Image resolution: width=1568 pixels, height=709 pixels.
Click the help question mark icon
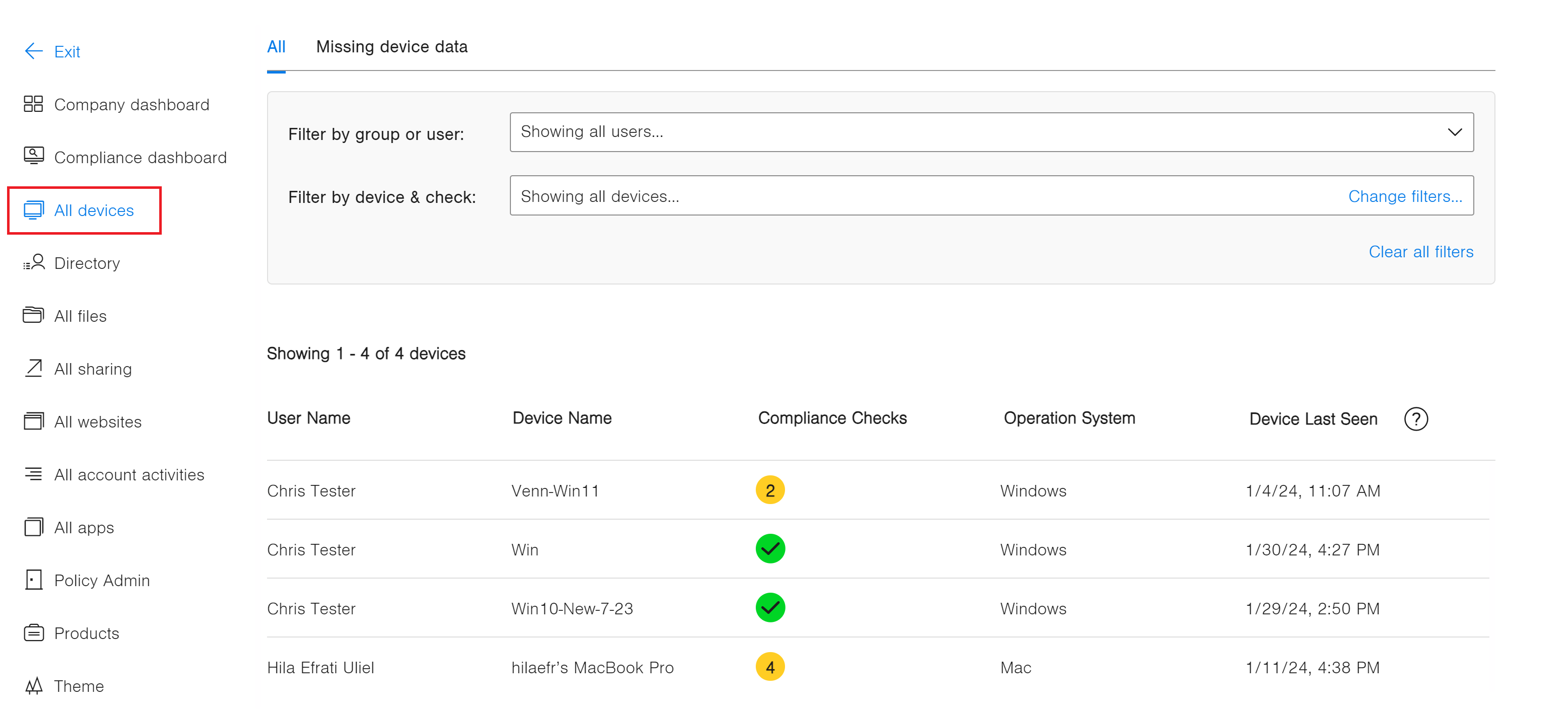coord(1415,419)
